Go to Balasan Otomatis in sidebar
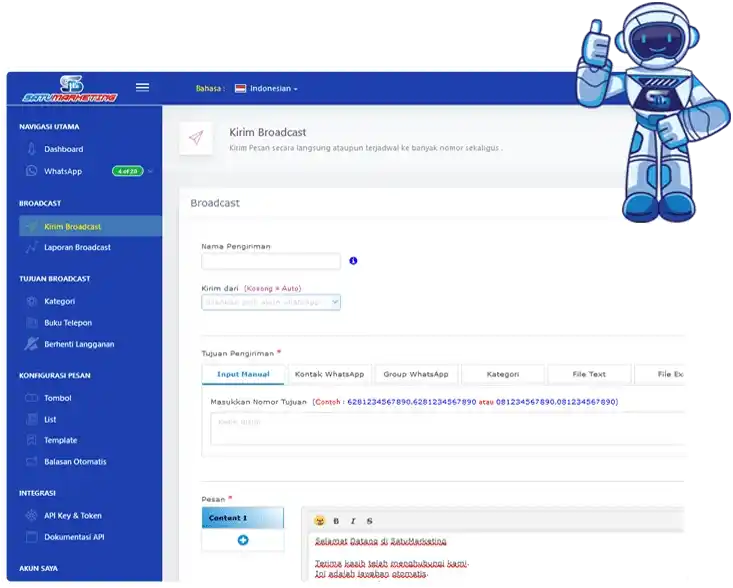Viewport: 733px width, 588px height. (x=75, y=462)
